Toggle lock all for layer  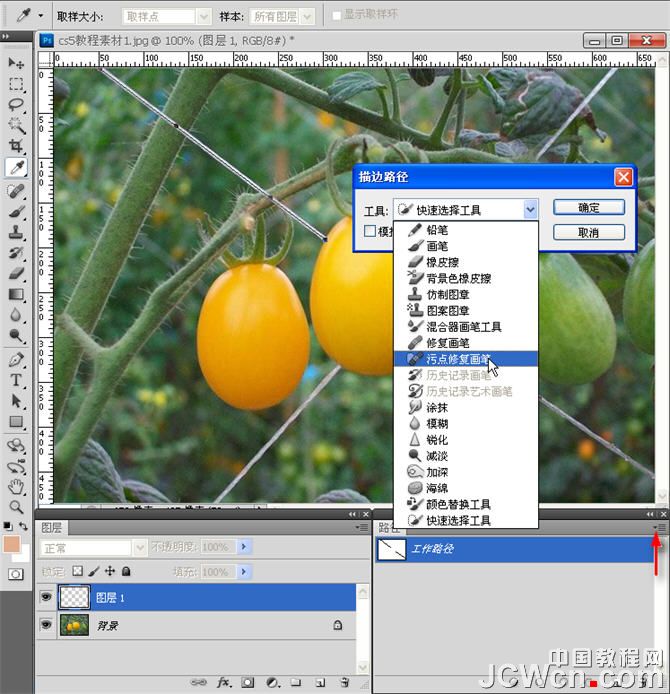126,571
